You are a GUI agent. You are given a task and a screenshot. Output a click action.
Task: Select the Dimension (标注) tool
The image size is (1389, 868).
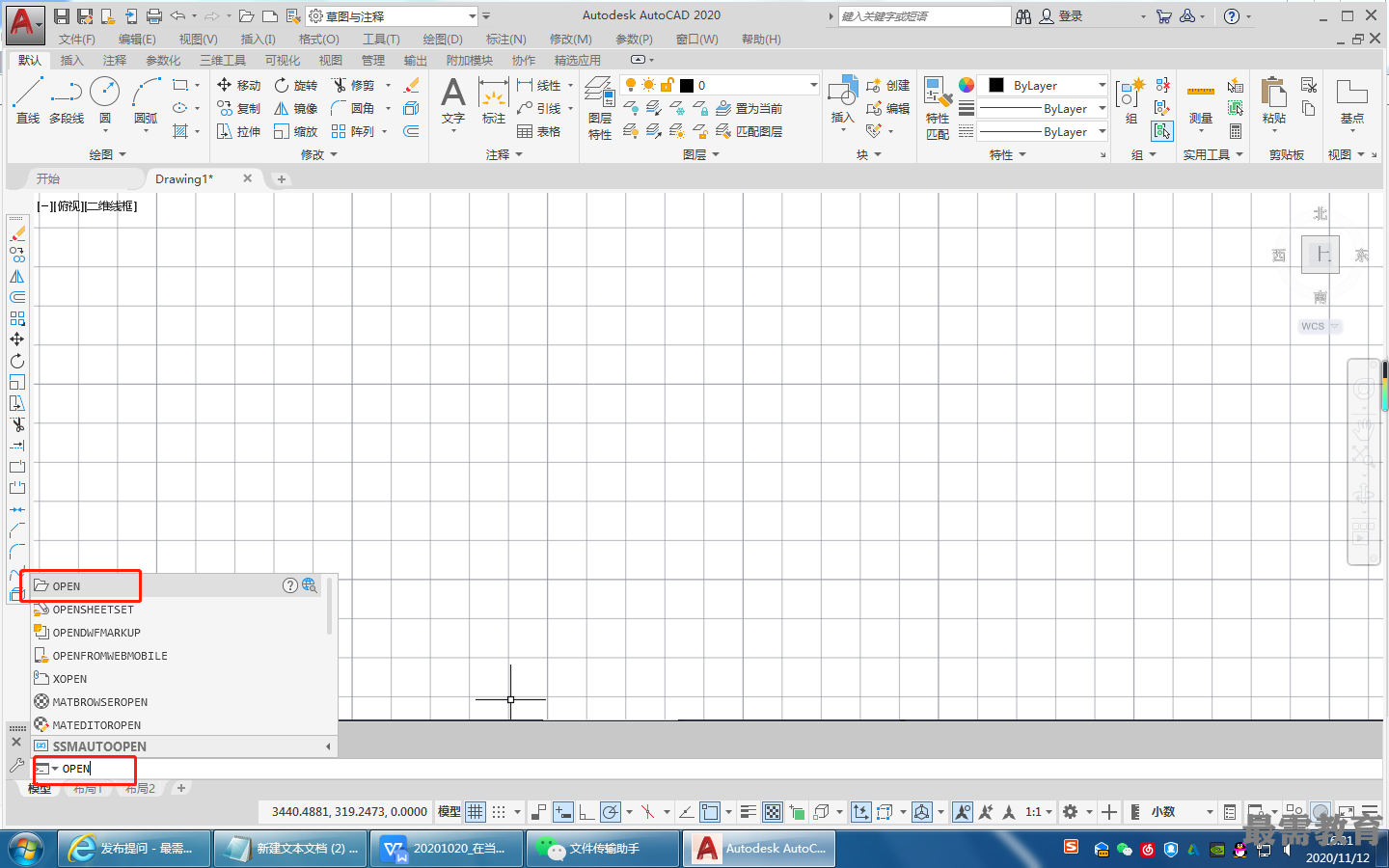click(494, 101)
